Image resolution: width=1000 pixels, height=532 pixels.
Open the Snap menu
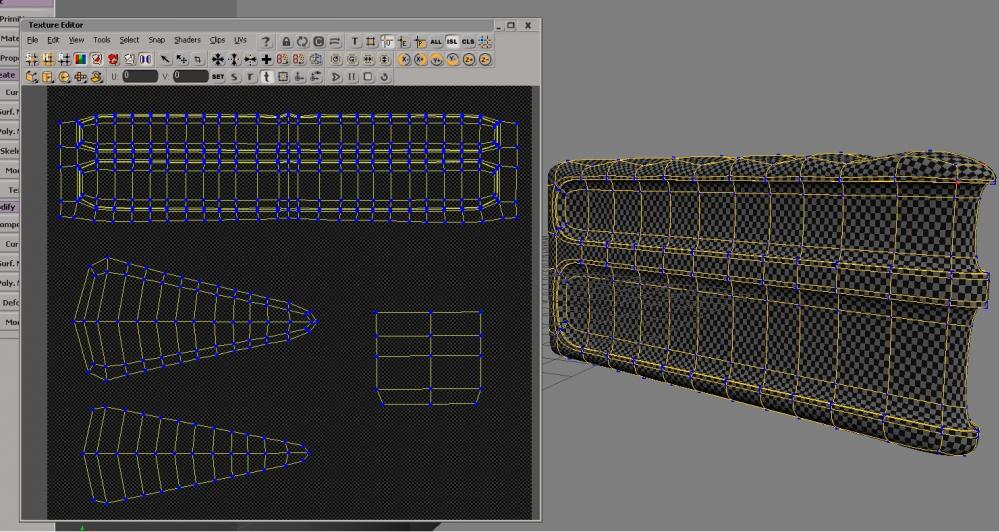[x=157, y=40]
